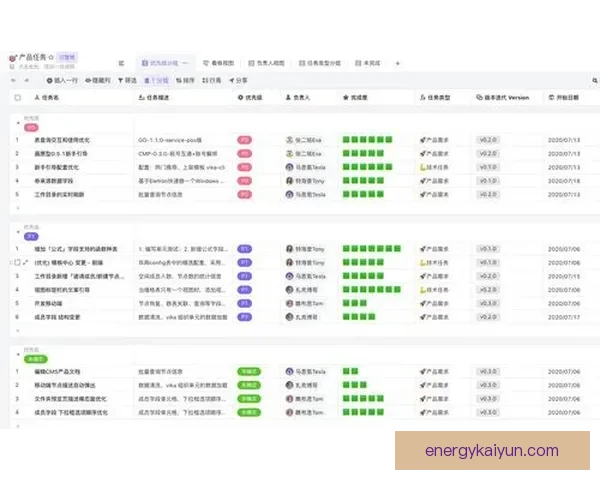Open priority tag in 开发移动端 row
This screenshot has height=480, width=600.
pos(245,304)
